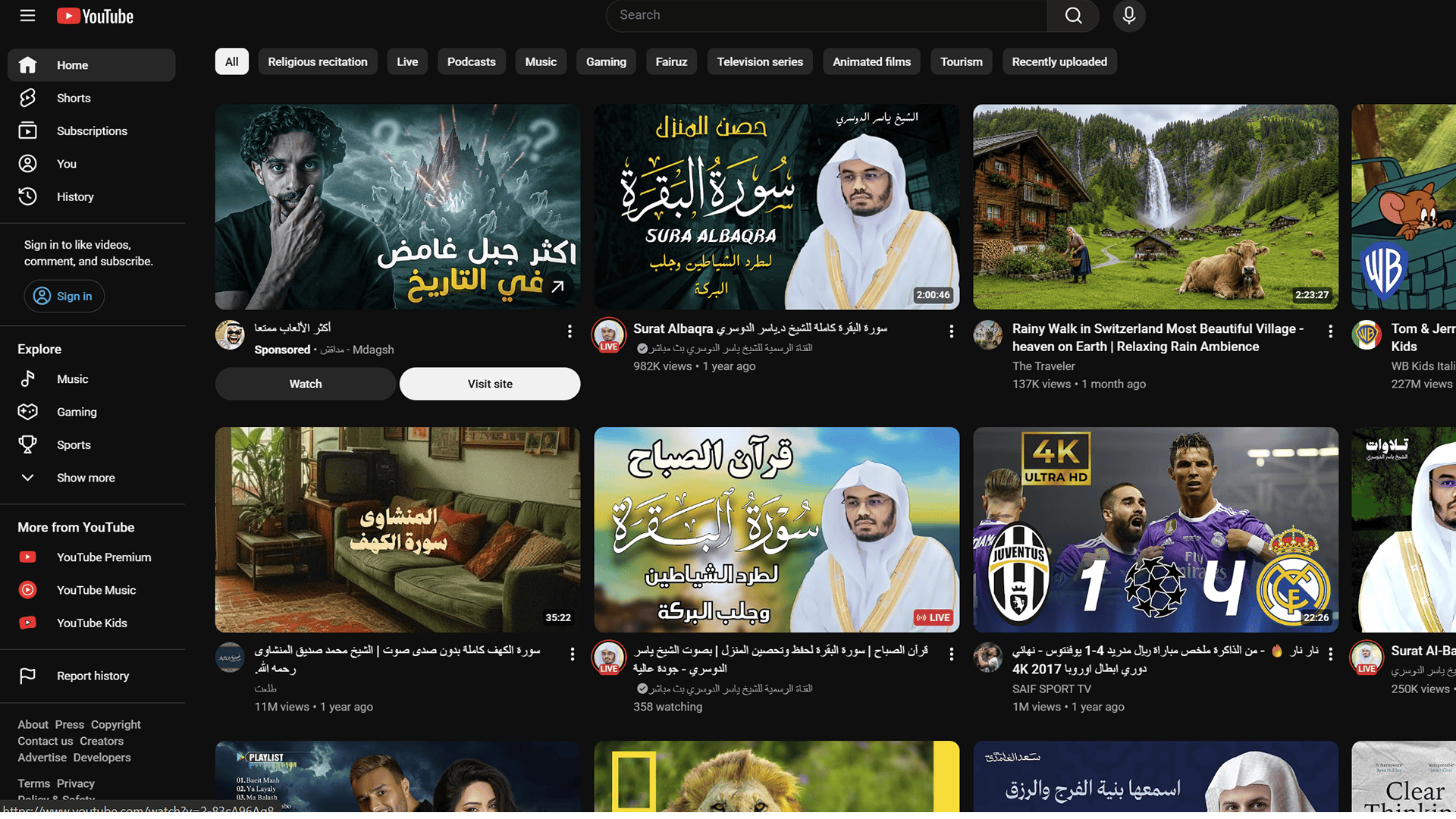
Task: Open the Creators footer link
Action: tap(102, 742)
